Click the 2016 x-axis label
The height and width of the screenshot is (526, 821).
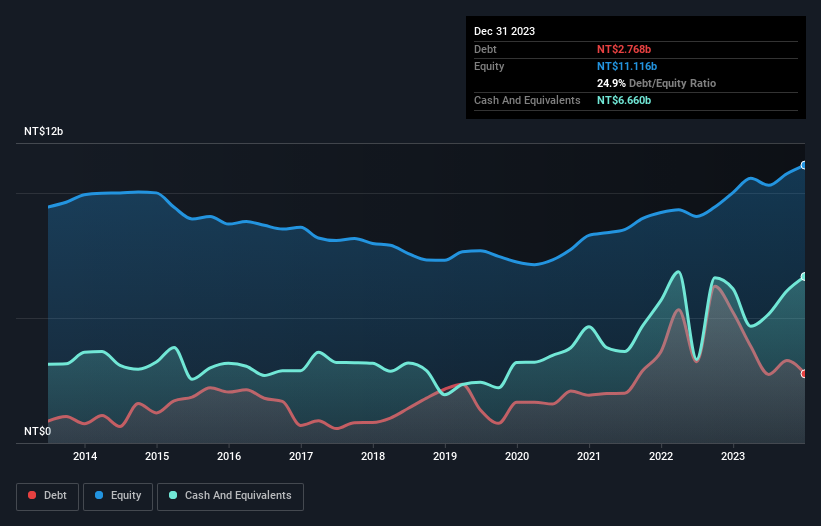pos(229,456)
